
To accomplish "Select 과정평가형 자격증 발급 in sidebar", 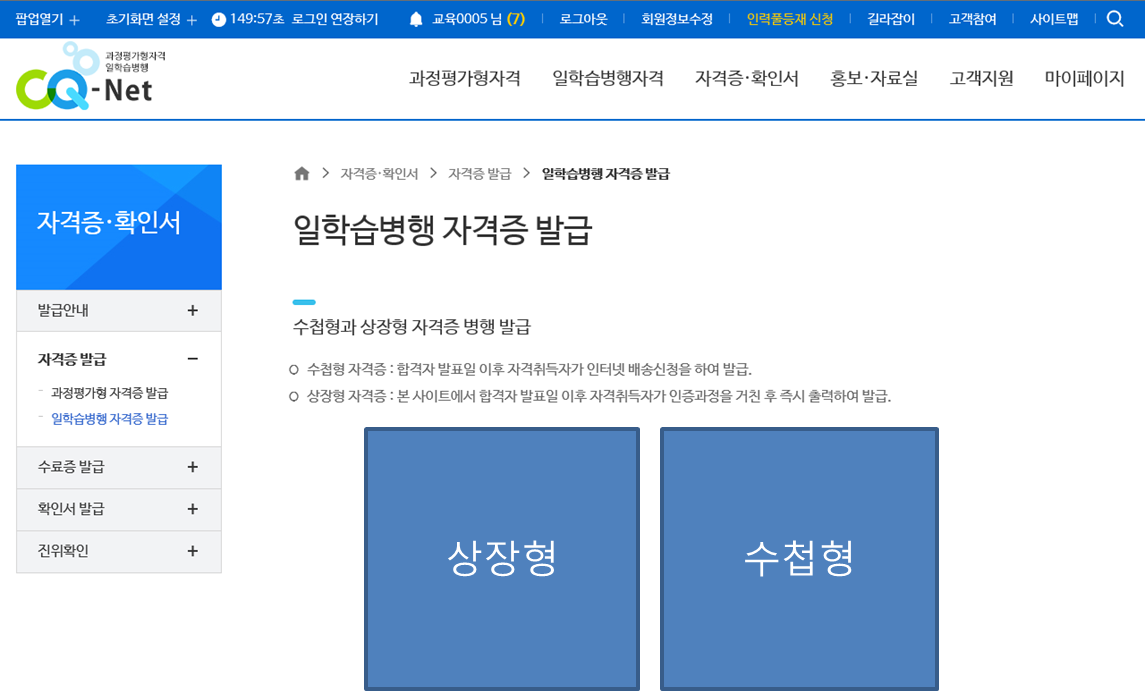I will (110, 393).
